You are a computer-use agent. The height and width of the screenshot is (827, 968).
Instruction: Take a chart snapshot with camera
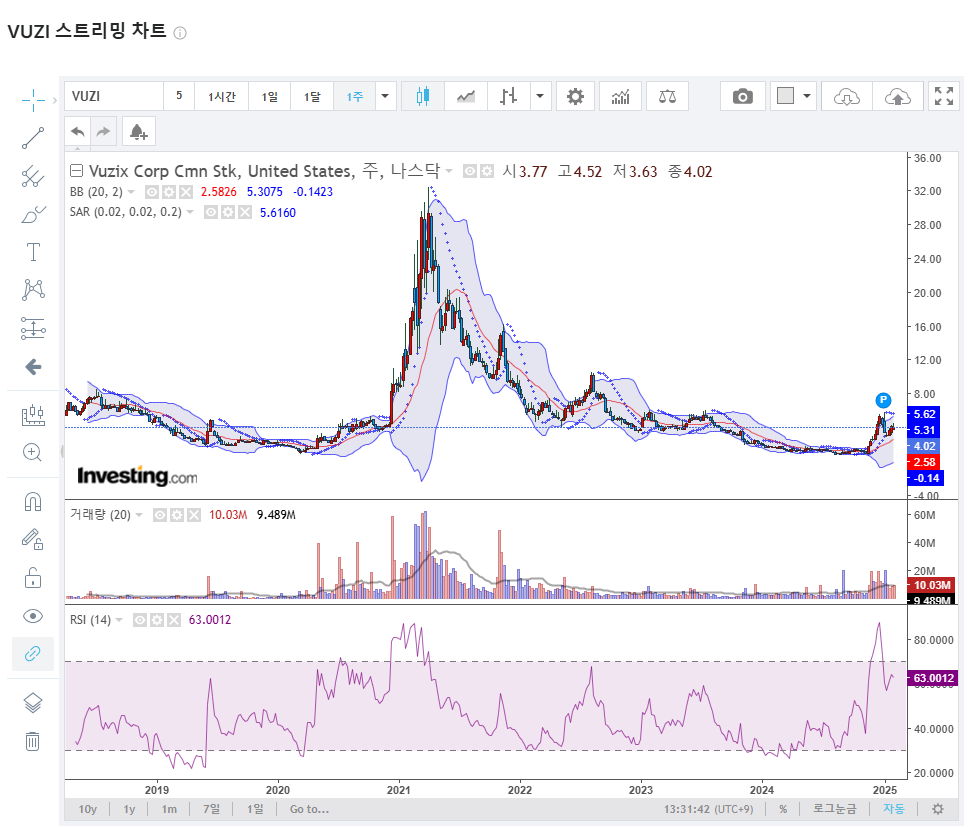click(743, 96)
